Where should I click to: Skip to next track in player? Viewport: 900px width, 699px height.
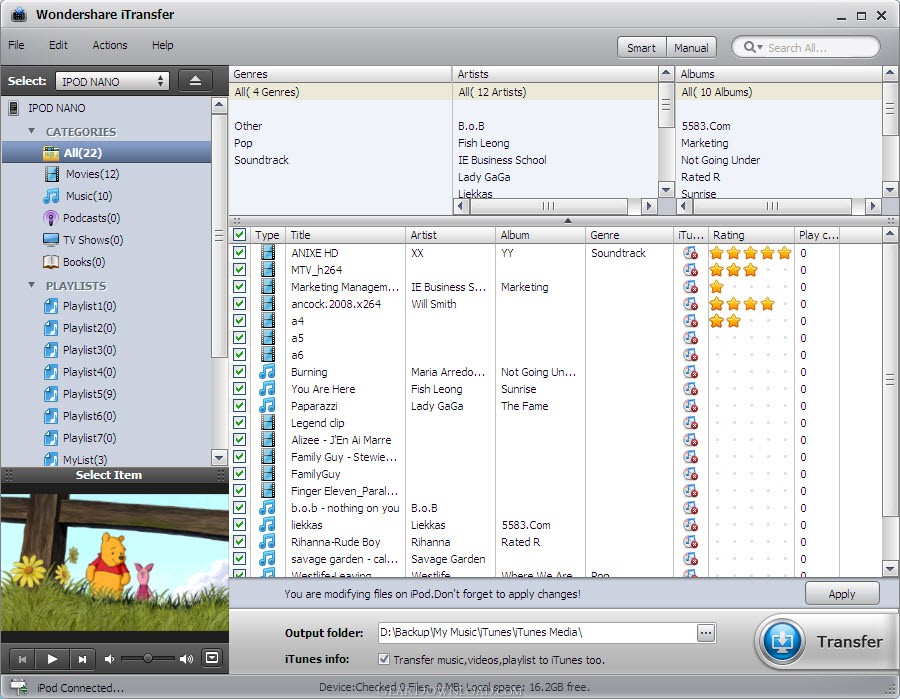click(x=82, y=659)
